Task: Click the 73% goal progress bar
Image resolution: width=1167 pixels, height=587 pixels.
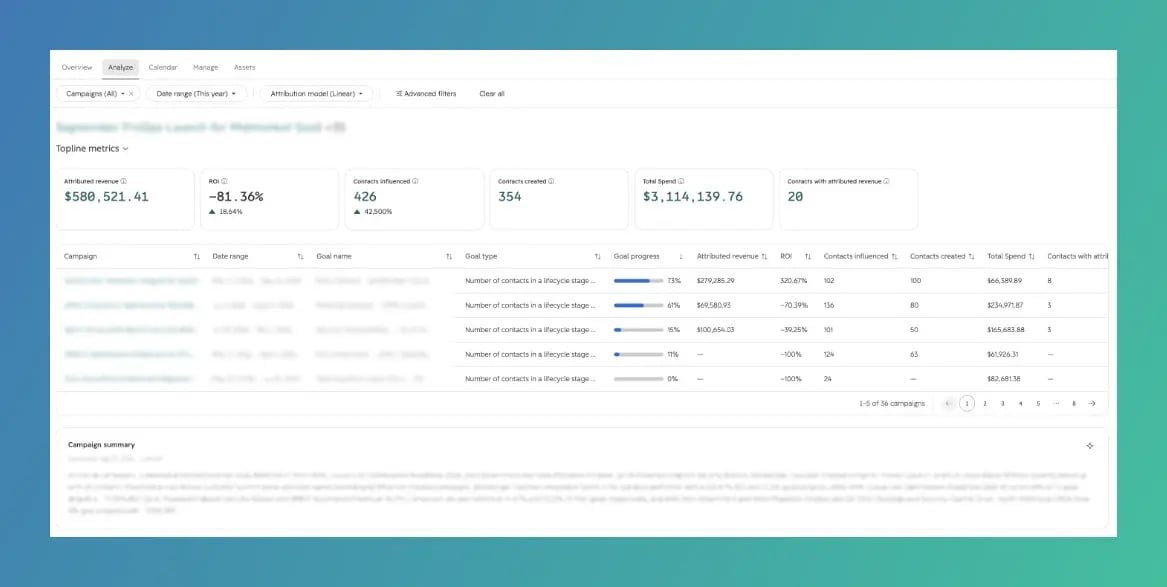Action: 638,281
